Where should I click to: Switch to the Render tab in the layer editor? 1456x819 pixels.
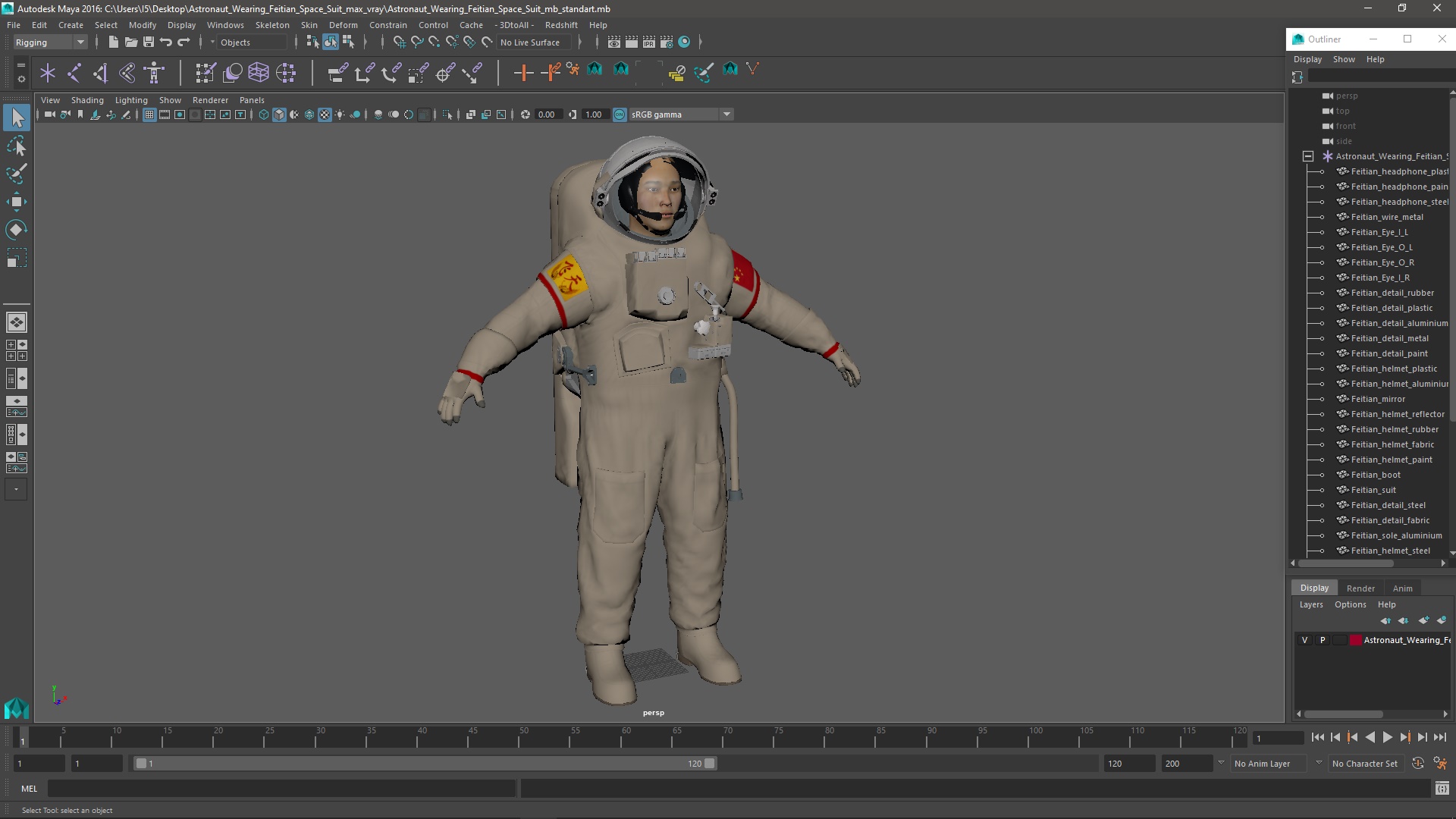[1360, 588]
